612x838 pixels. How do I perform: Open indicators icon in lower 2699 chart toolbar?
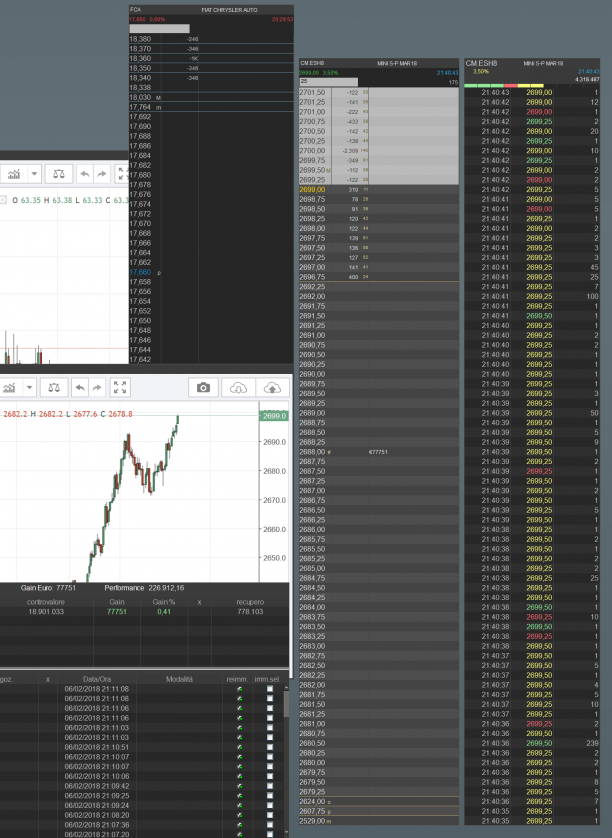[10, 387]
